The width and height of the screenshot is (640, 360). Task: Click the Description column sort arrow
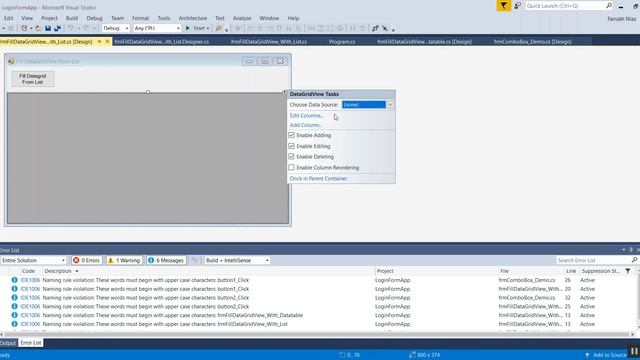[x=77, y=271]
